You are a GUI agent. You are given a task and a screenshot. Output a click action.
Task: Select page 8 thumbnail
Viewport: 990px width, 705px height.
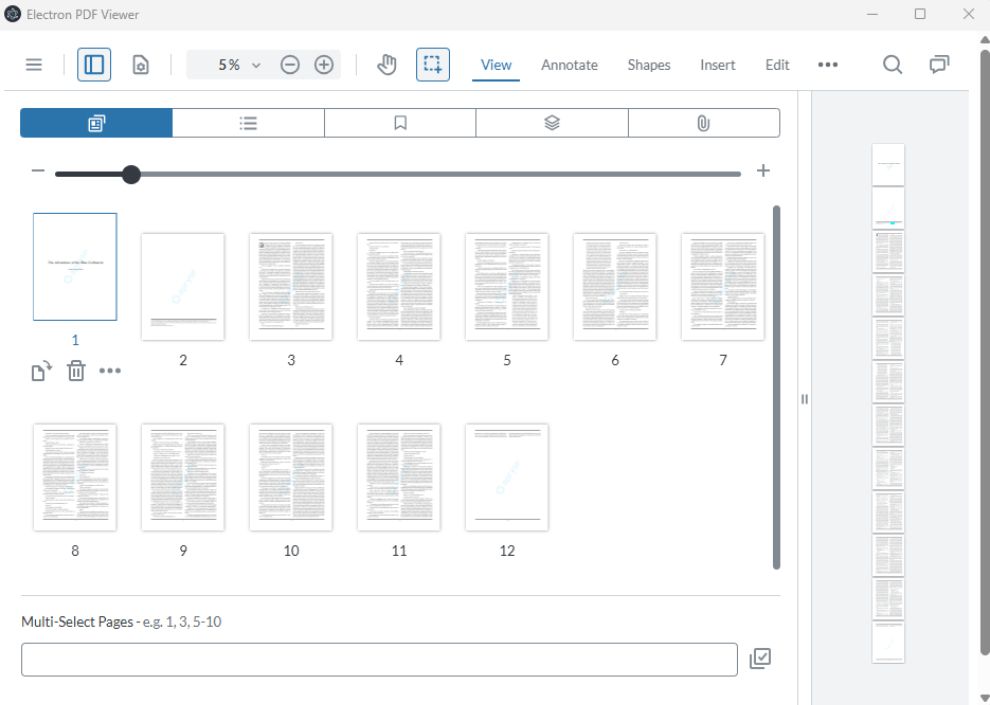(75, 477)
